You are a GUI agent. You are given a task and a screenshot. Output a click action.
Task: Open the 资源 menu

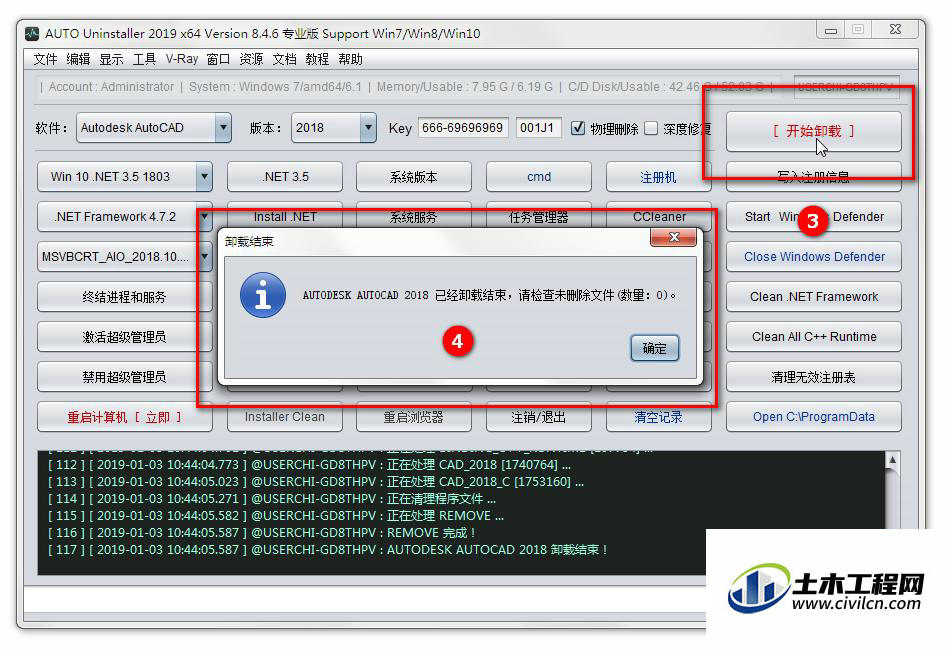pos(251,59)
